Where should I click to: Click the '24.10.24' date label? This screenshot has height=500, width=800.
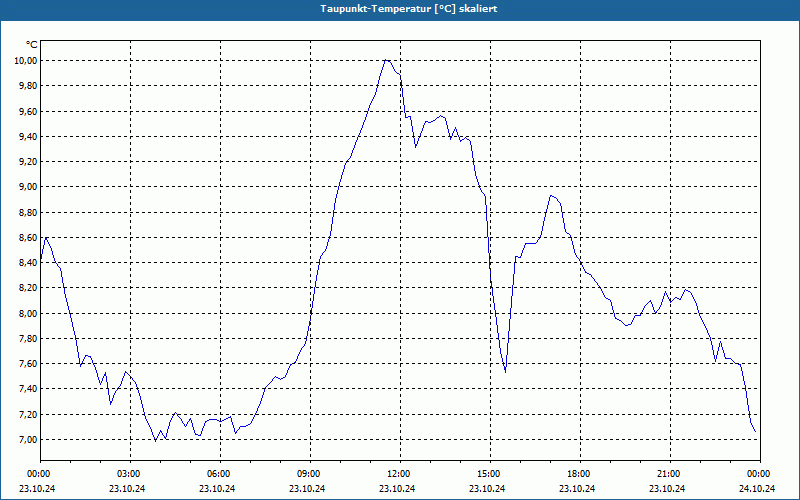757,488
